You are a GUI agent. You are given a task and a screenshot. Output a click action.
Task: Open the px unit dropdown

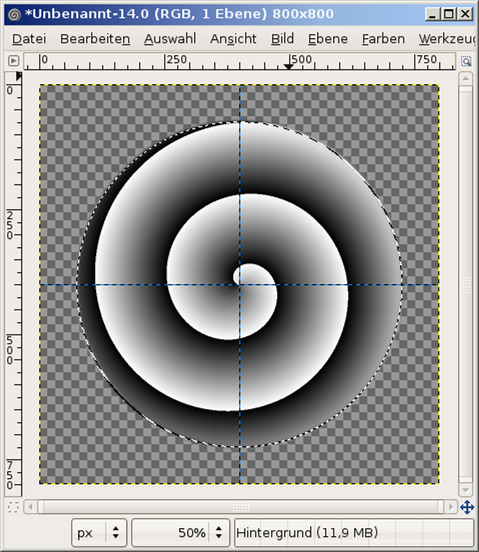tap(99, 533)
